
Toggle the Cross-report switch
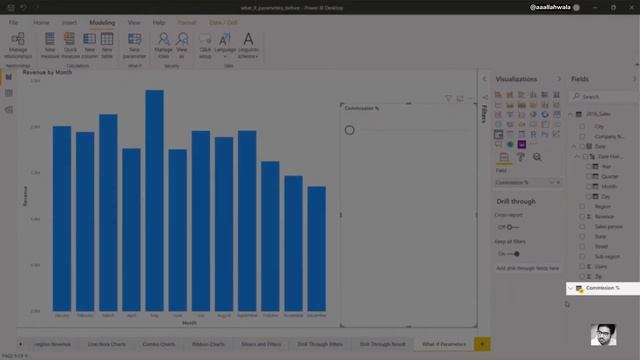[x=513, y=227]
